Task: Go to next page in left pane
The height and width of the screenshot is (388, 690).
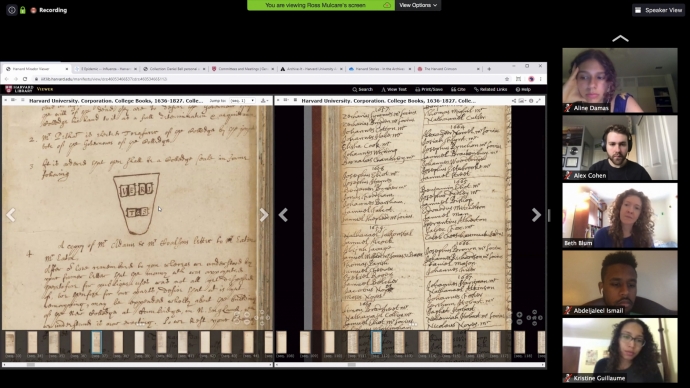Action: (264, 215)
